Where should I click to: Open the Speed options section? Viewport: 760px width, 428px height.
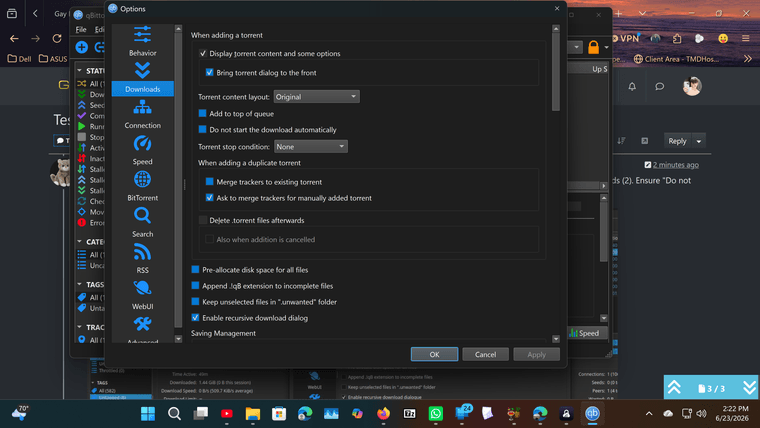click(x=142, y=150)
